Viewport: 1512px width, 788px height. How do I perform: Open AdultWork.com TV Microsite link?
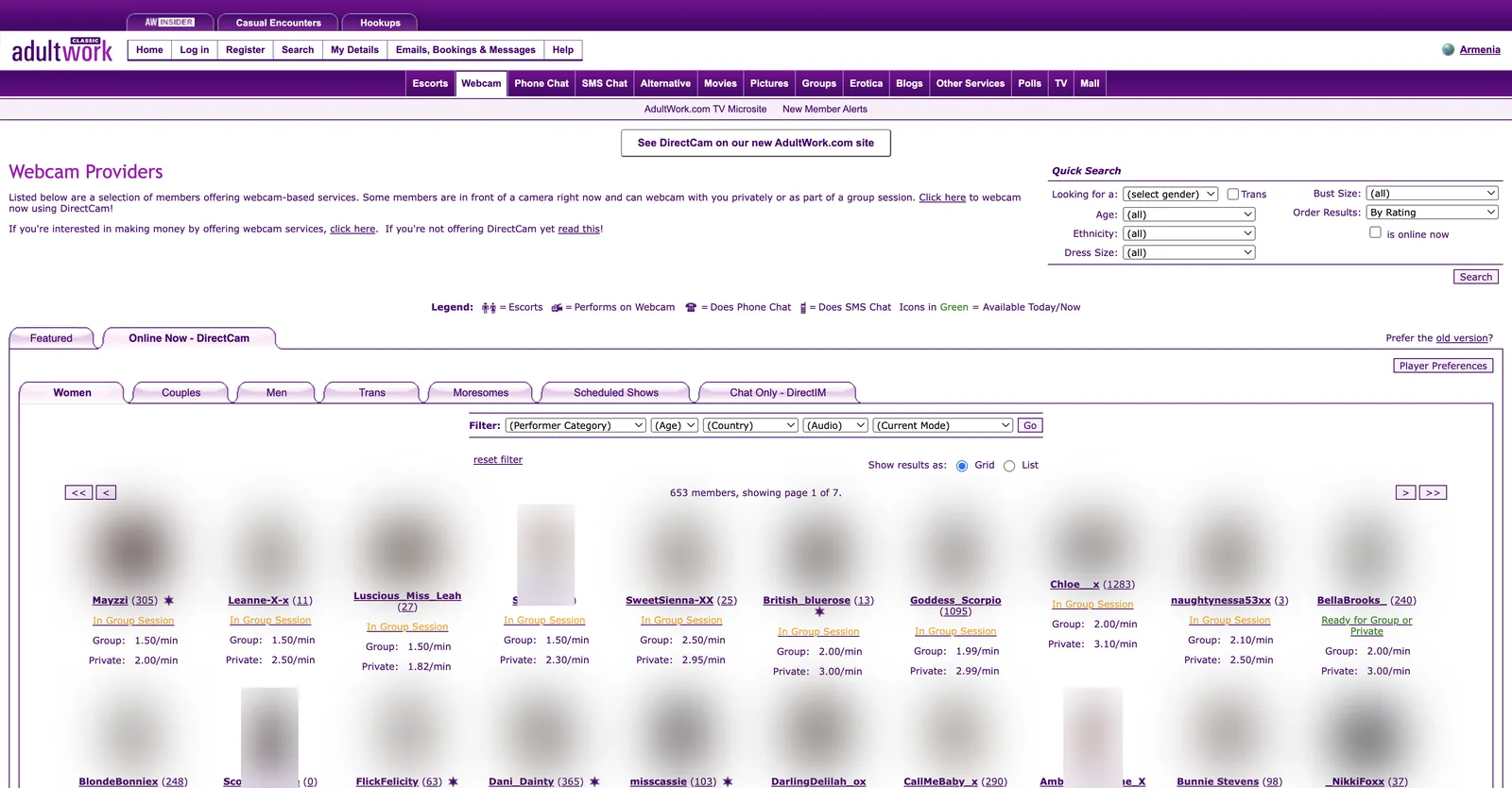[x=705, y=110]
